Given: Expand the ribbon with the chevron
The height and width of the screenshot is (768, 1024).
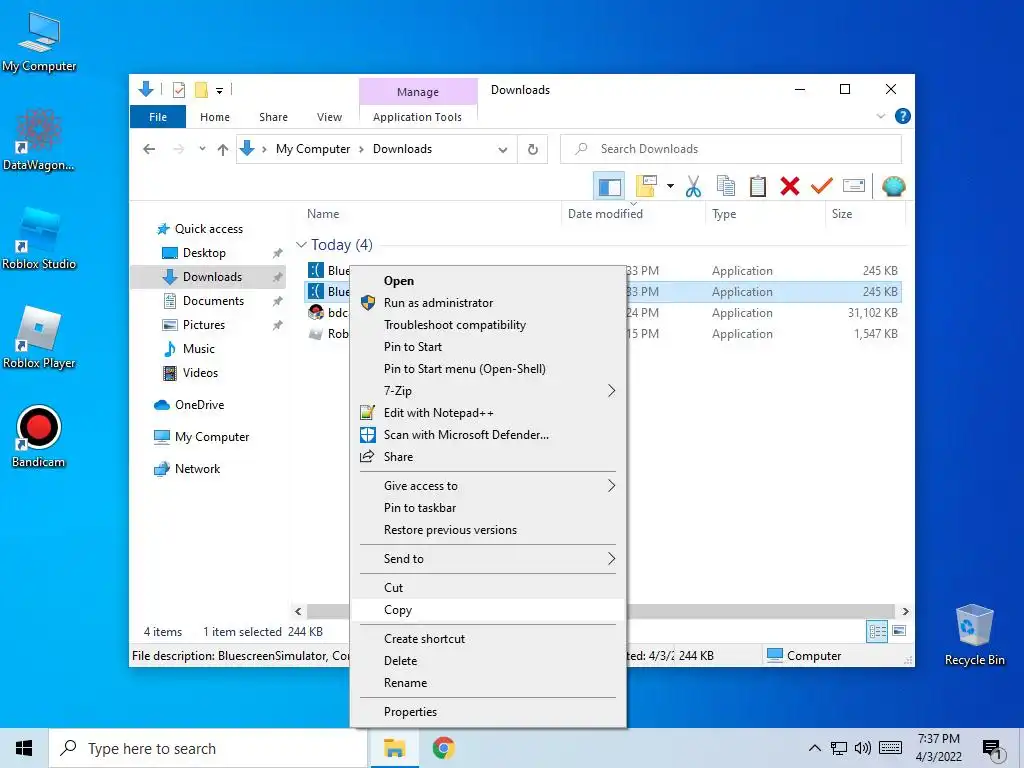Looking at the screenshot, I should pos(880,116).
